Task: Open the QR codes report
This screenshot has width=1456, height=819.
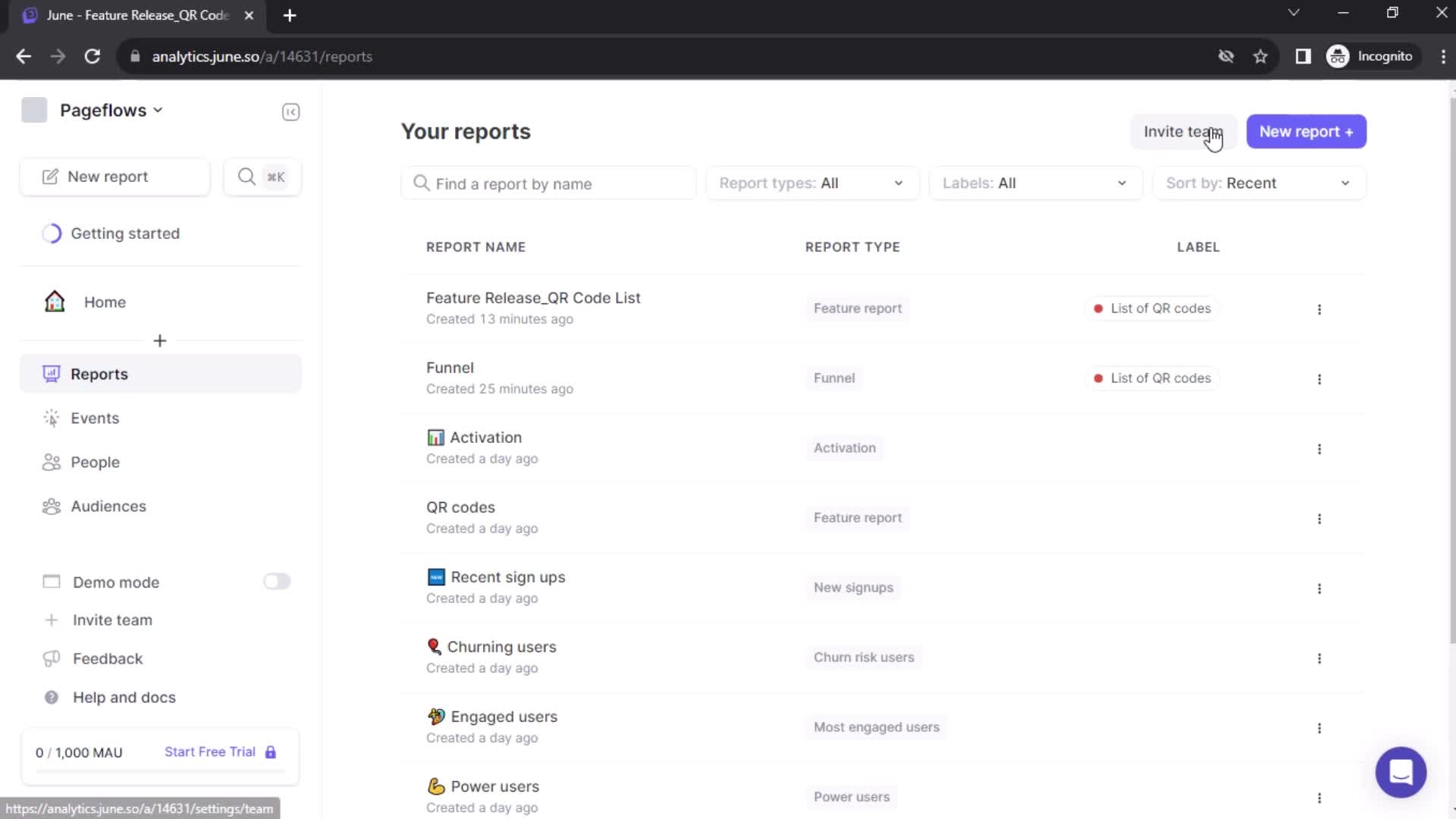Action: (x=460, y=507)
